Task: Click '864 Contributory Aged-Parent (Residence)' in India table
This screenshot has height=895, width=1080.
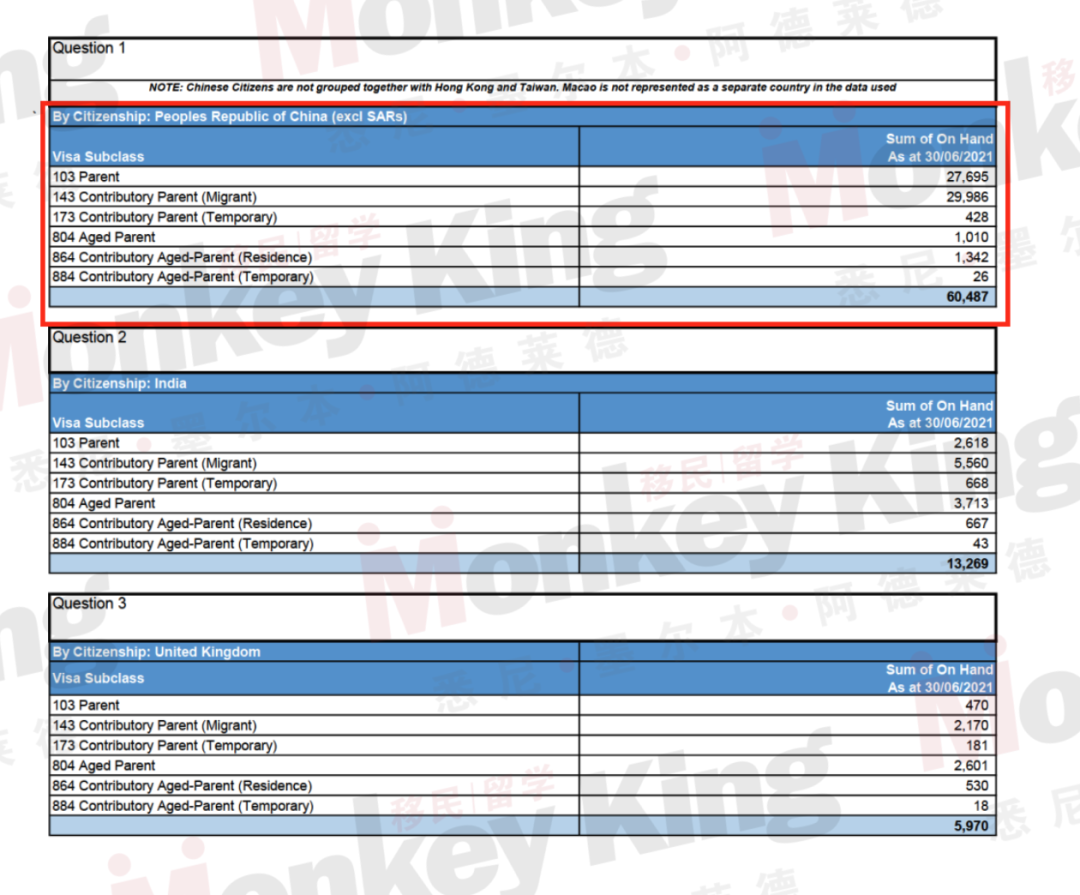Action: pyautogui.click(x=182, y=524)
